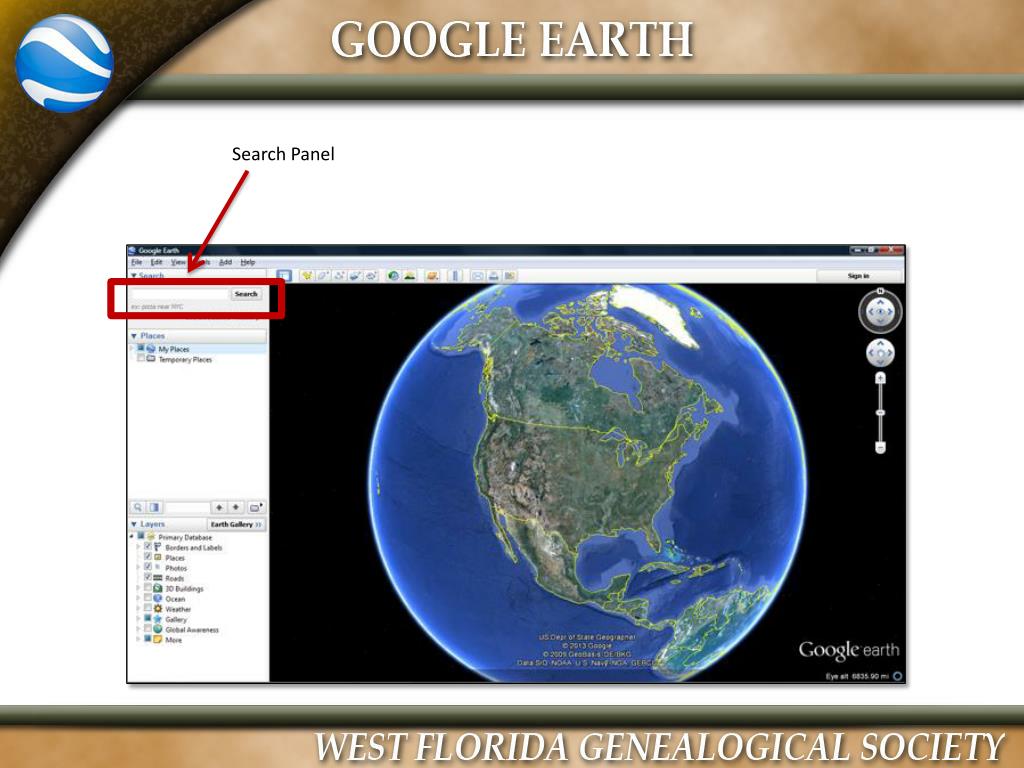This screenshot has width=1024, height=768.
Task: Enable the Global Awareness layer checkbox
Action: [148, 629]
